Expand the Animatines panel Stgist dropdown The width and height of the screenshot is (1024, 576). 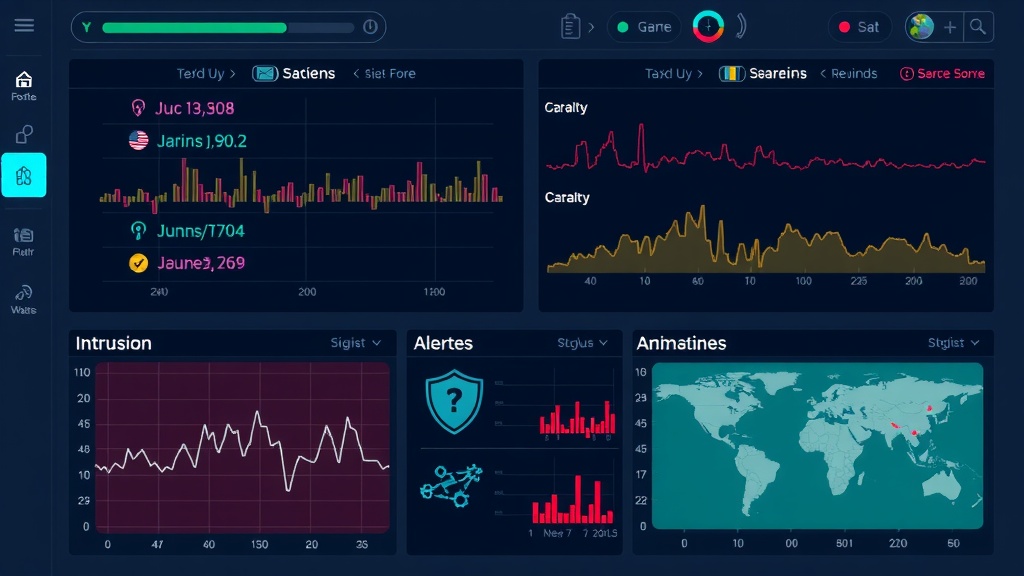tap(953, 343)
